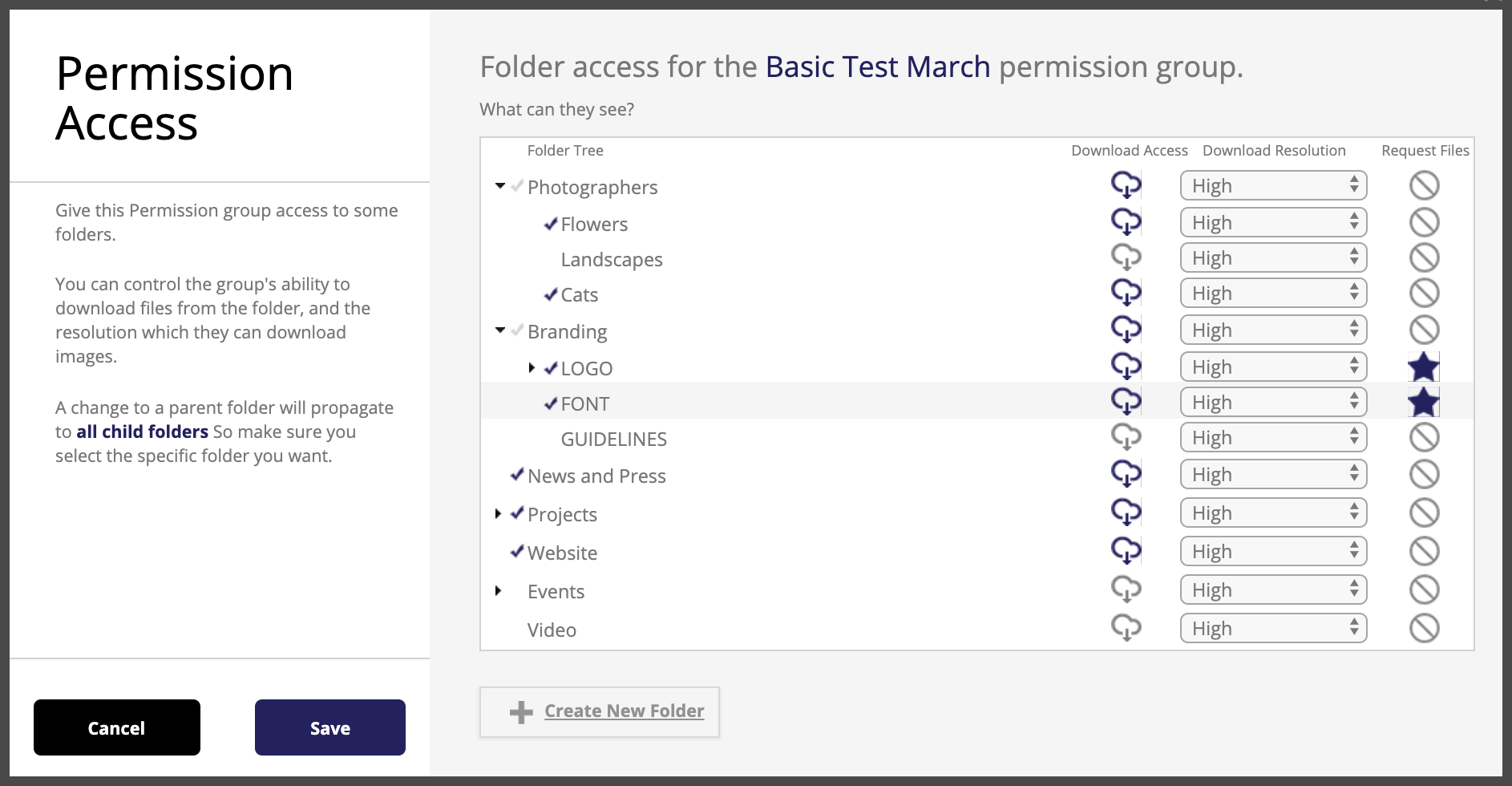Open the resolution dropdown for Projects

(1273, 513)
